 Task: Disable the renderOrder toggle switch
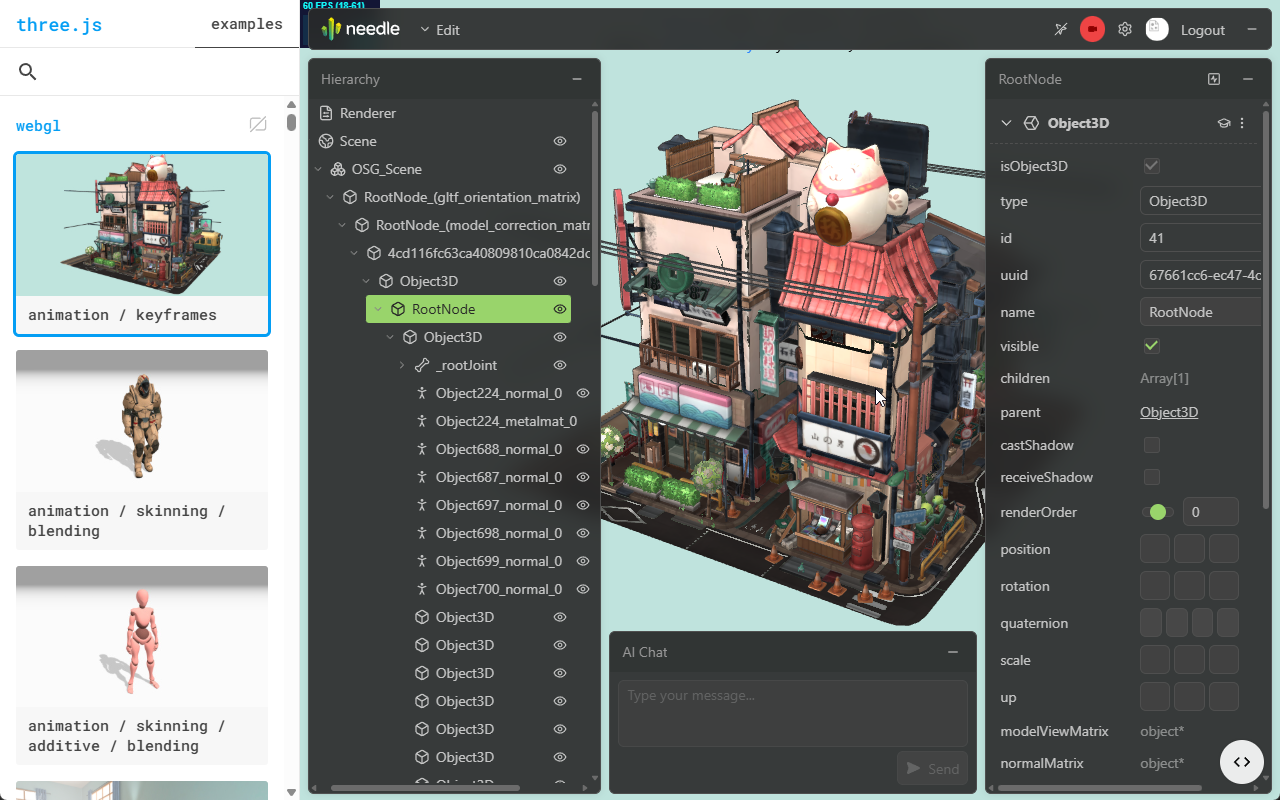pos(1156,511)
